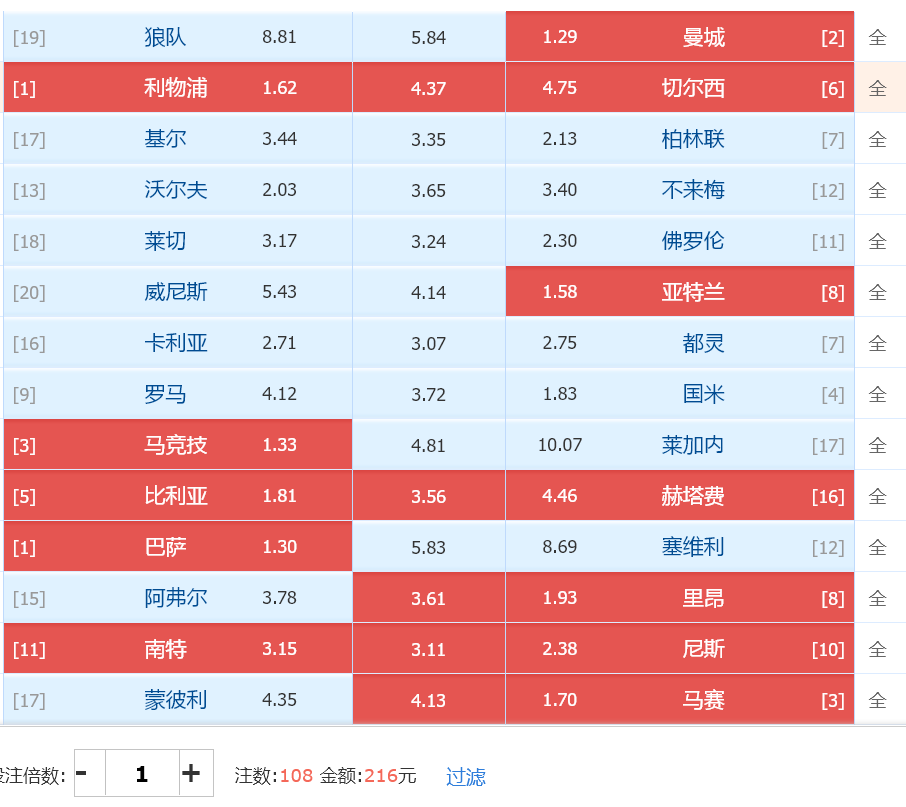Select home win 3.44 for 基尔
The height and width of the screenshot is (807, 906).
[x=178, y=139]
